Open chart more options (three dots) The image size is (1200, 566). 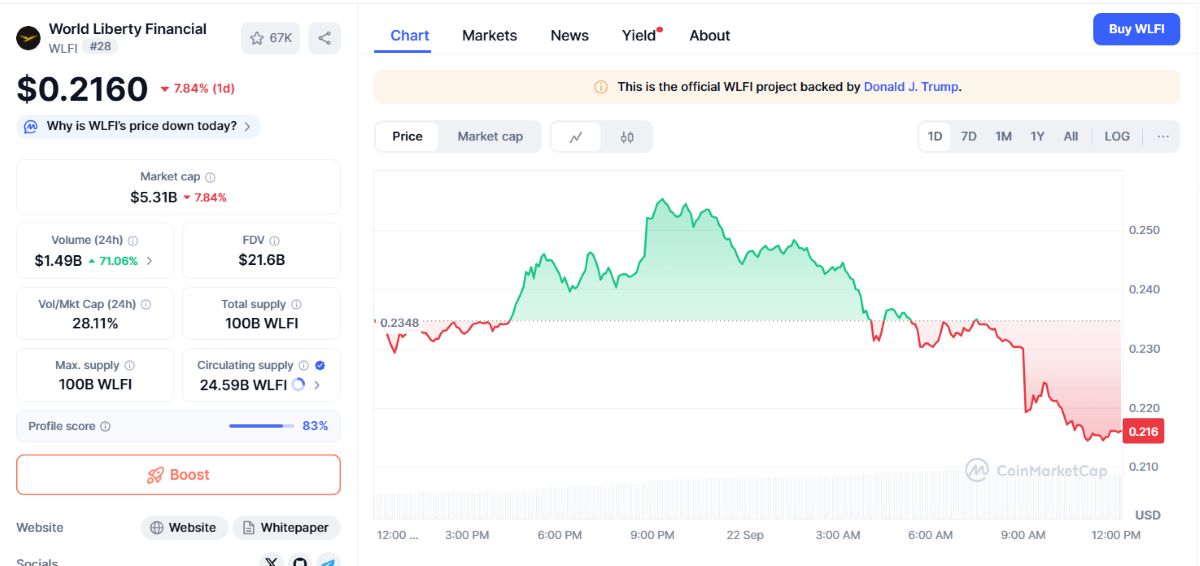click(1162, 137)
